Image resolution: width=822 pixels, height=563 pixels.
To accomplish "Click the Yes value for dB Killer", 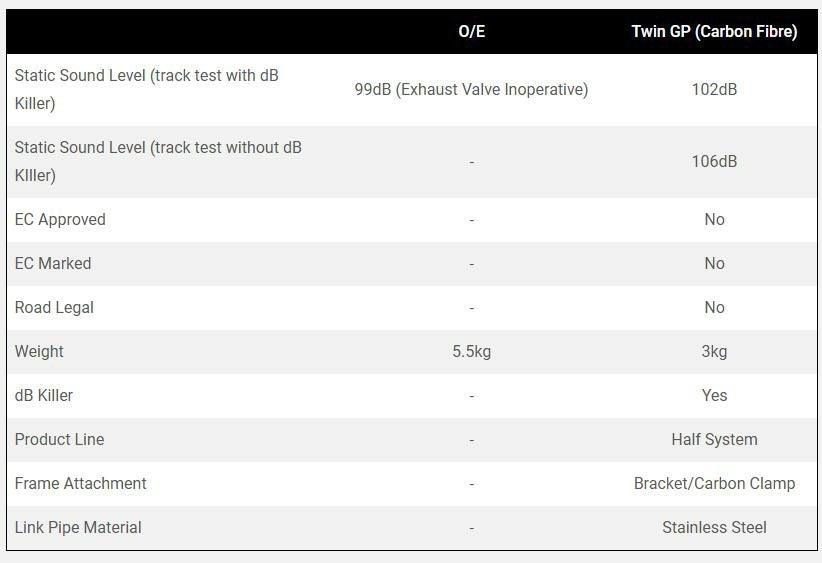I will tap(714, 396).
